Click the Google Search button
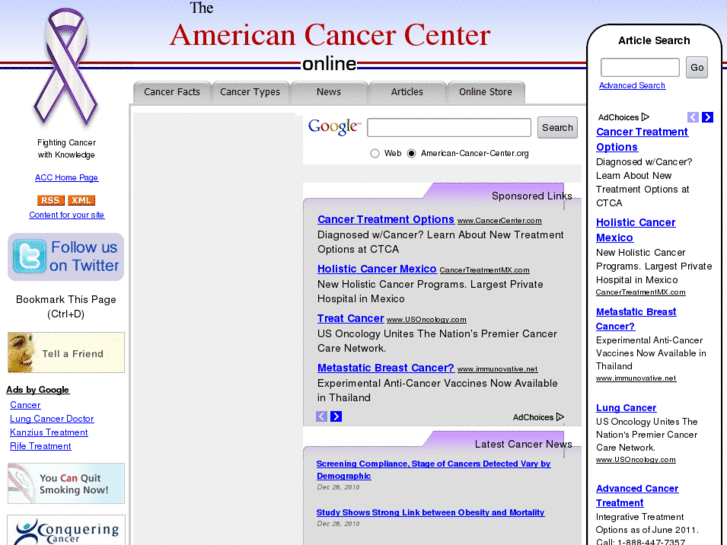Viewport: 727px width, 545px height. click(x=557, y=128)
